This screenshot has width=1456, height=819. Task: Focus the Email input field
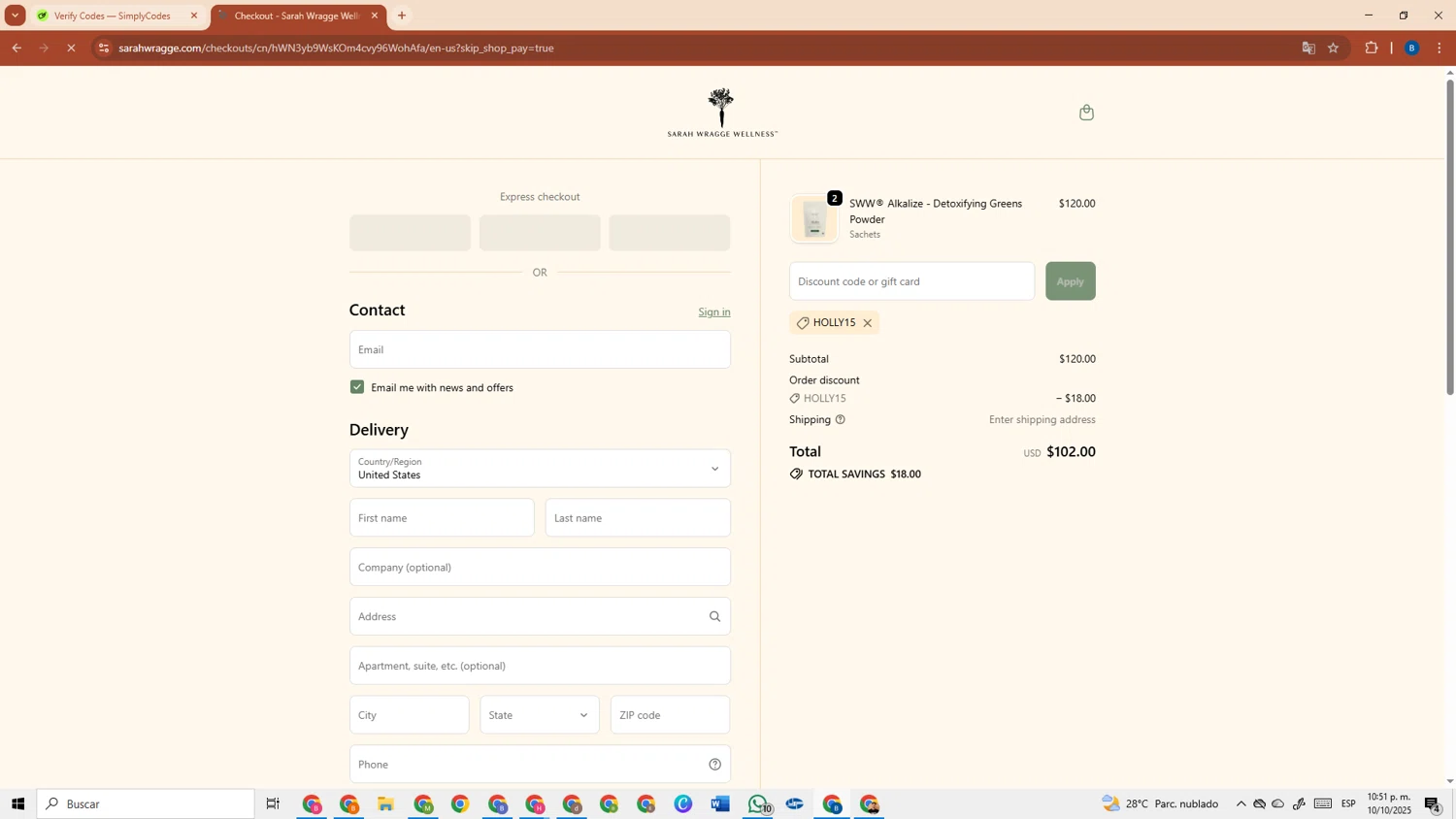(x=540, y=349)
